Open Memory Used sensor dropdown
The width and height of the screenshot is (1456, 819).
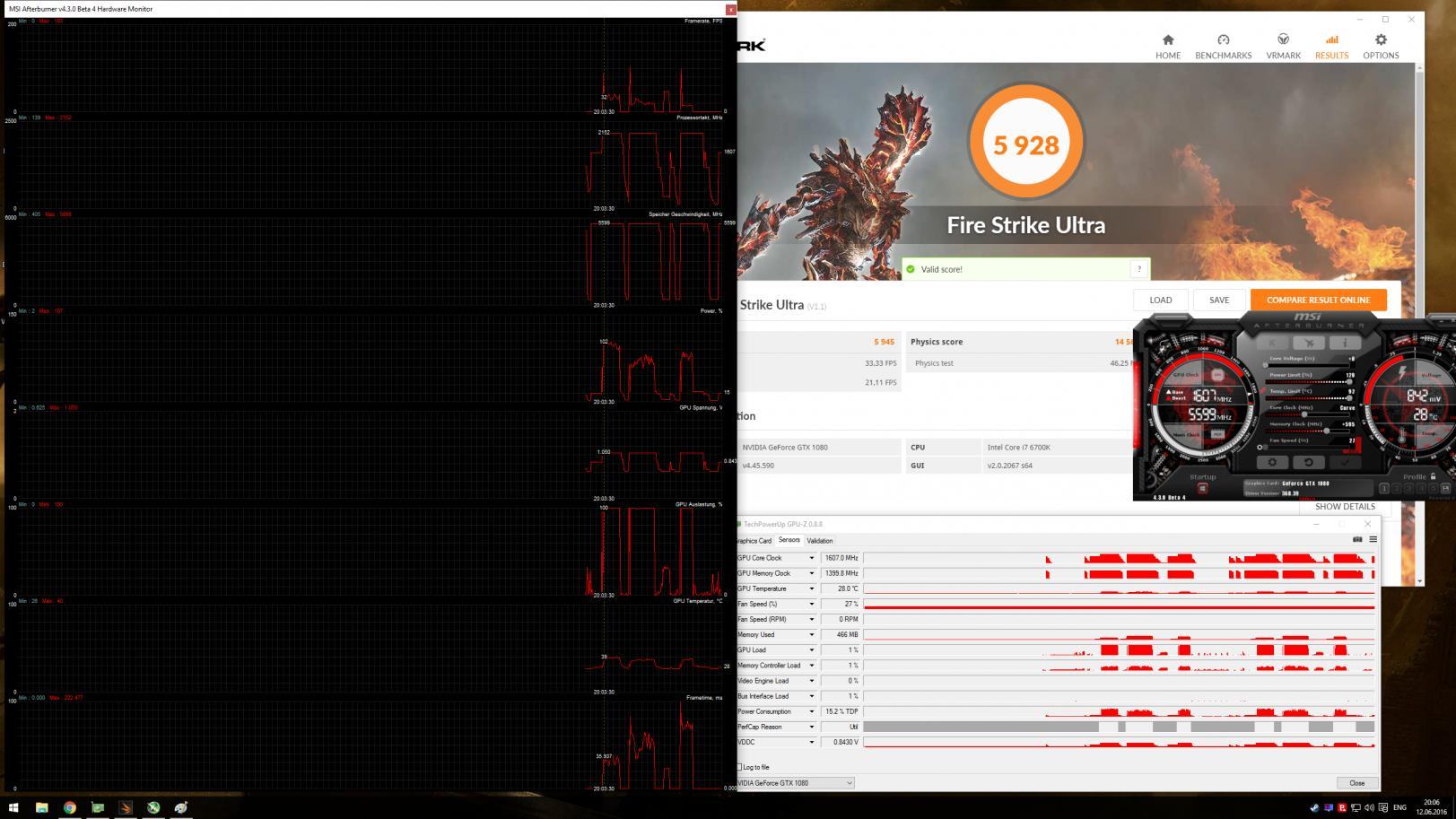point(812,634)
